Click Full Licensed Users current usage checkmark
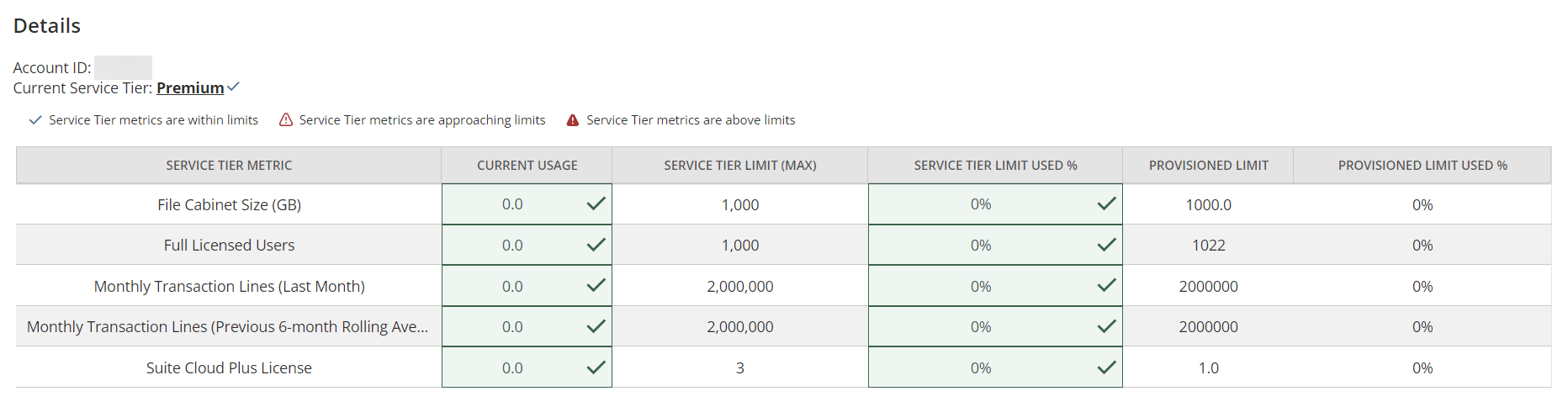This screenshot has width=1568, height=407. (596, 245)
